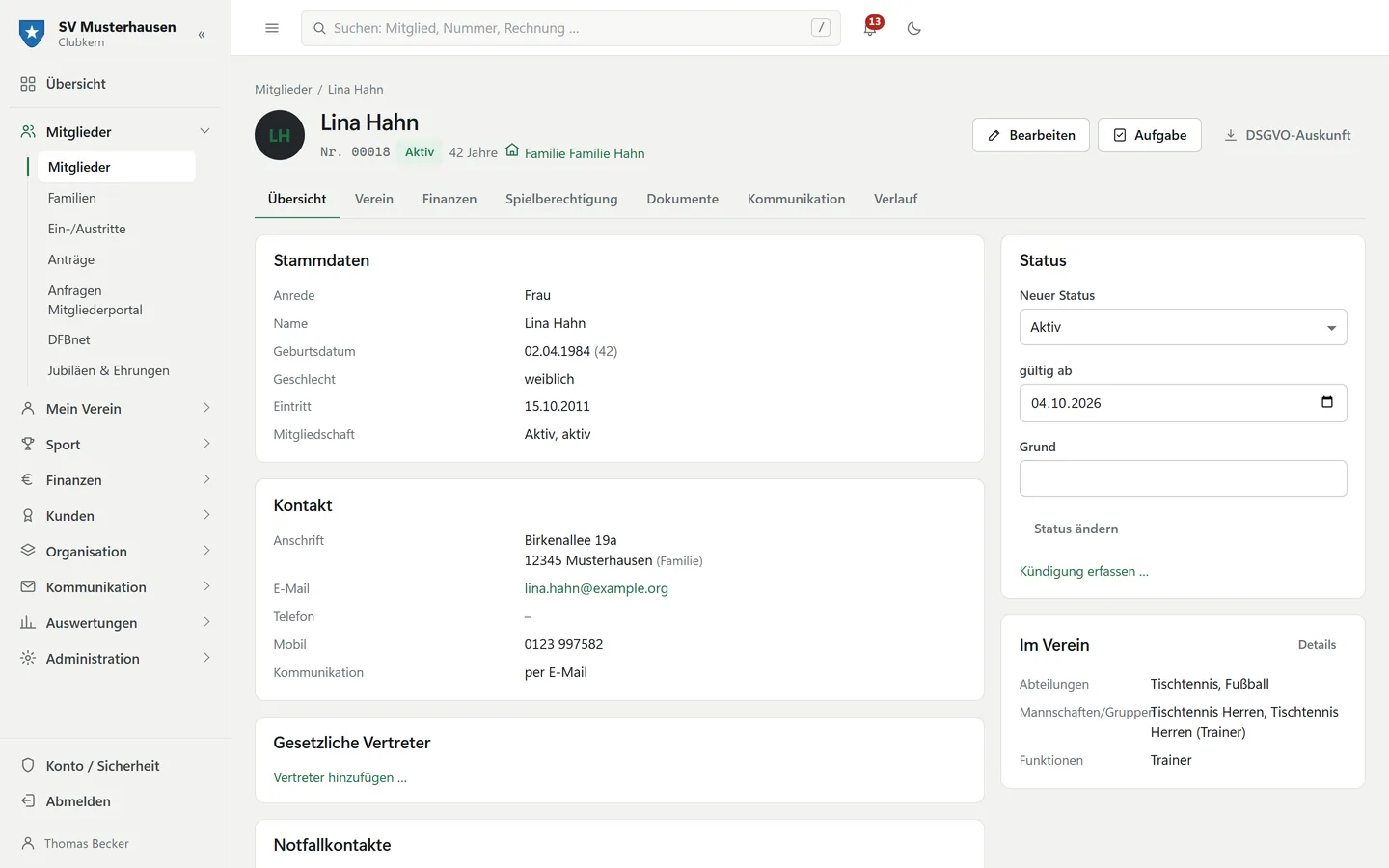
Task: Collapse the Mitglieder sidebar section
Action: pyautogui.click(x=204, y=131)
